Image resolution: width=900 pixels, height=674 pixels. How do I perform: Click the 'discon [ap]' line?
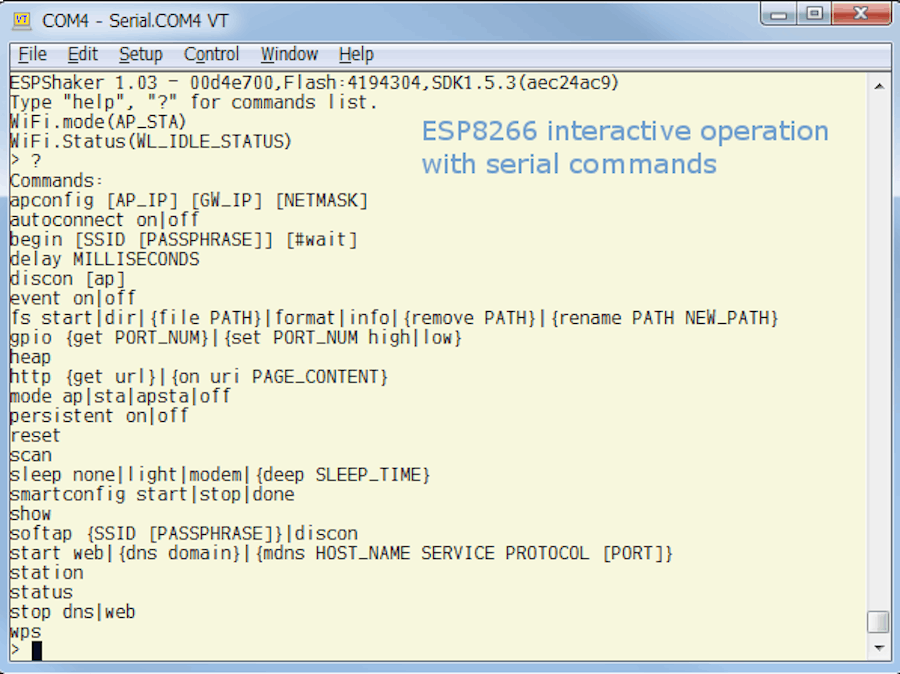pos(67,279)
